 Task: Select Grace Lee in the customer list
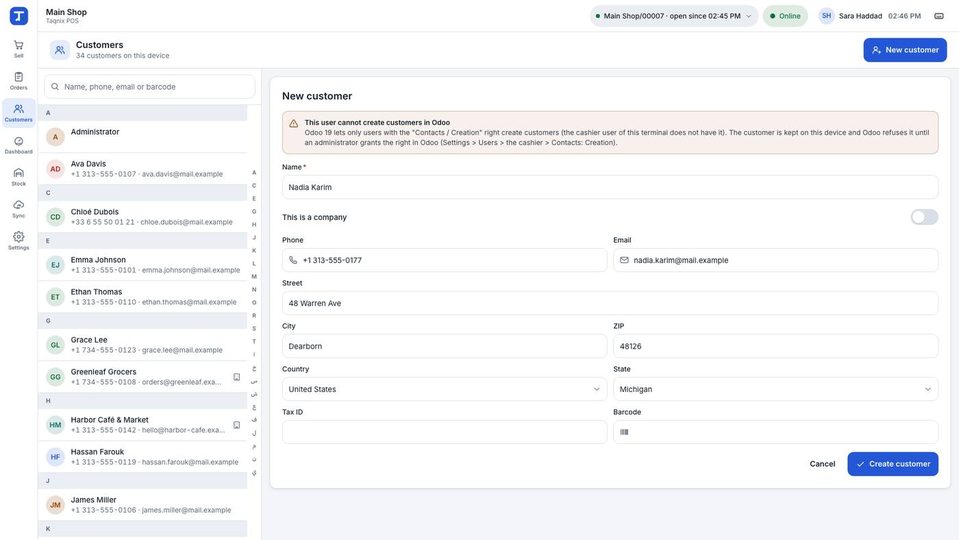pyautogui.click(x=143, y=345)
